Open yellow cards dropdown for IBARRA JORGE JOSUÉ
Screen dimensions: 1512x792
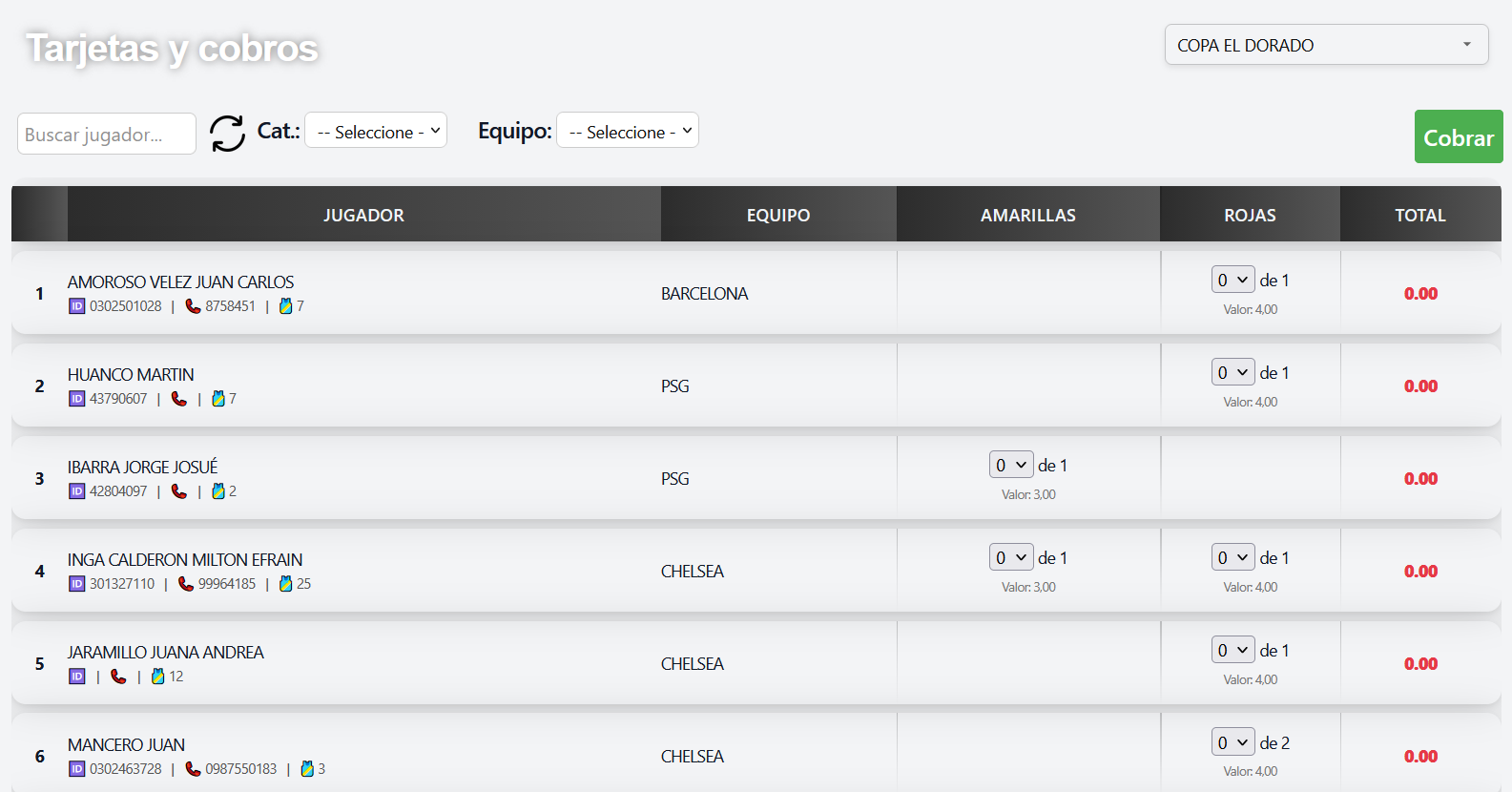click(x=1011, y=465)
